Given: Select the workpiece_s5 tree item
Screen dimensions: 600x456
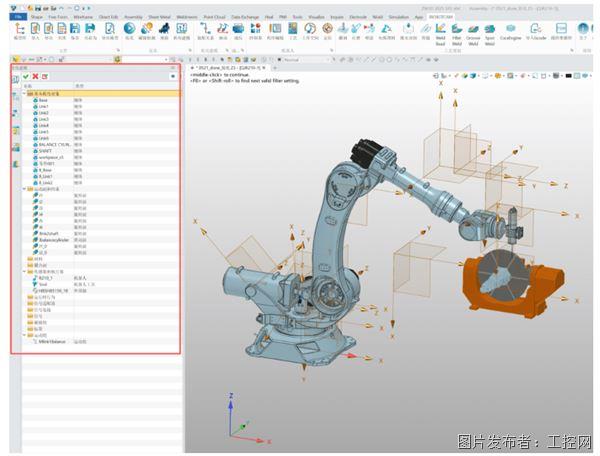Looking at the screenshot, I should (51, 157).
